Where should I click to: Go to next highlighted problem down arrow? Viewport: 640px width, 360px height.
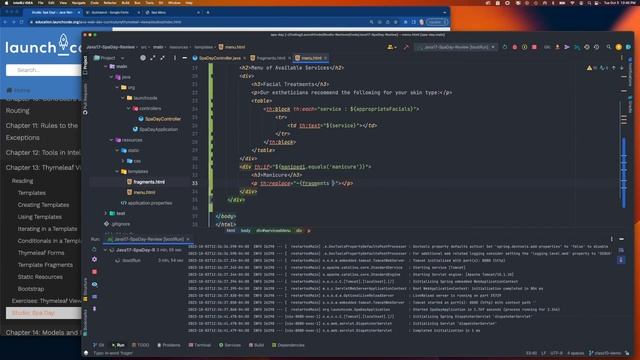click(622, 68)
